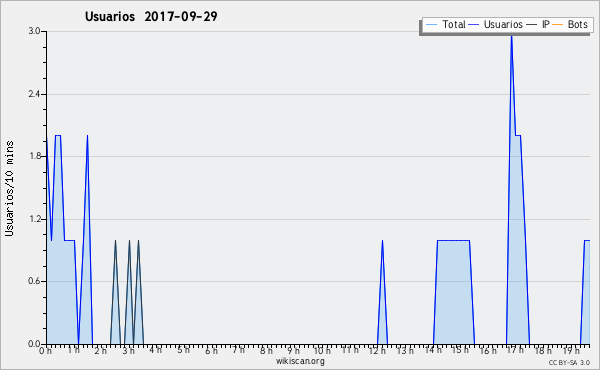This screenshot has width=600, height=370.
Task: Click the '15 h' x-axis label
Action: (x=460, y=350)
